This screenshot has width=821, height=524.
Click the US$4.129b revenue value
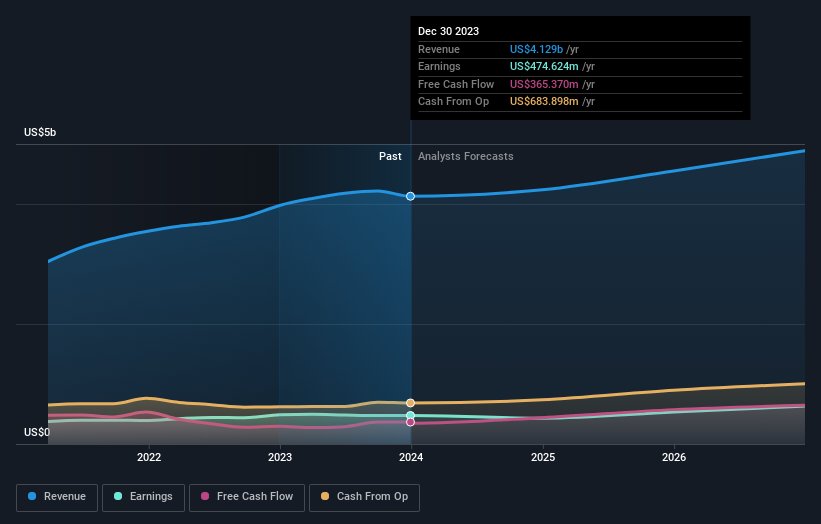pyautogui.click(x=536, y=49)
